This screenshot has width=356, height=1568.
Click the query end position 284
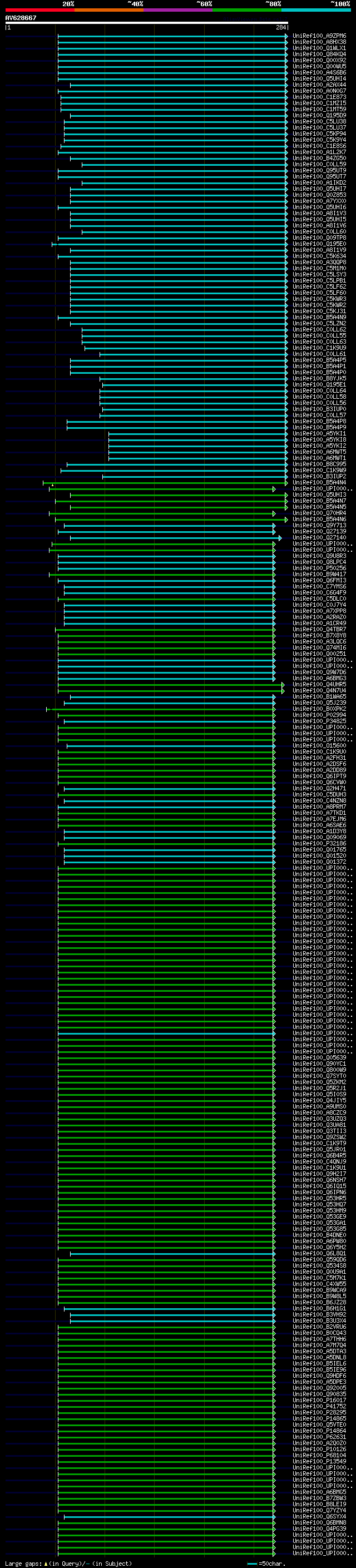[x=280, y=27]
